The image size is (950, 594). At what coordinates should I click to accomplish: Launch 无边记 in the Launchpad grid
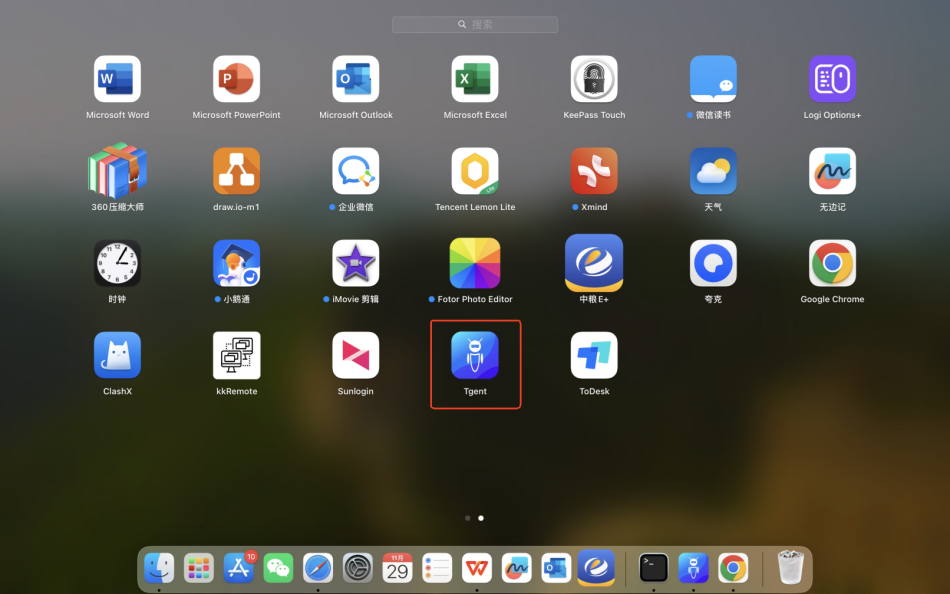click(832, 171)
